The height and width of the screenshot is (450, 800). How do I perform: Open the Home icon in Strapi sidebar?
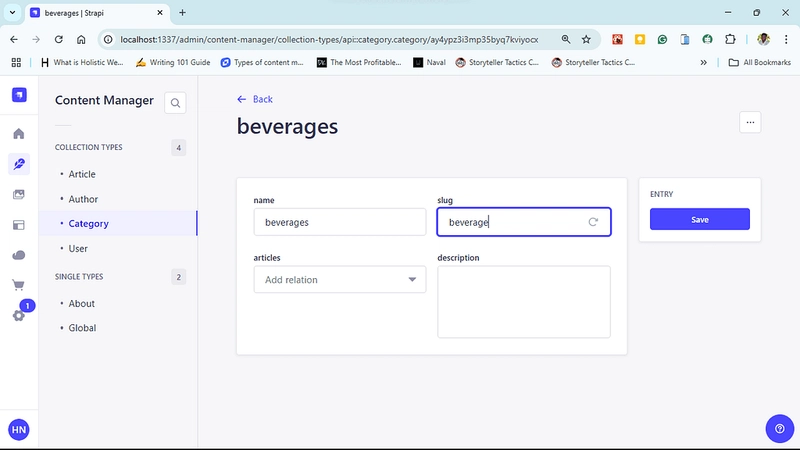tap(19, 134)
